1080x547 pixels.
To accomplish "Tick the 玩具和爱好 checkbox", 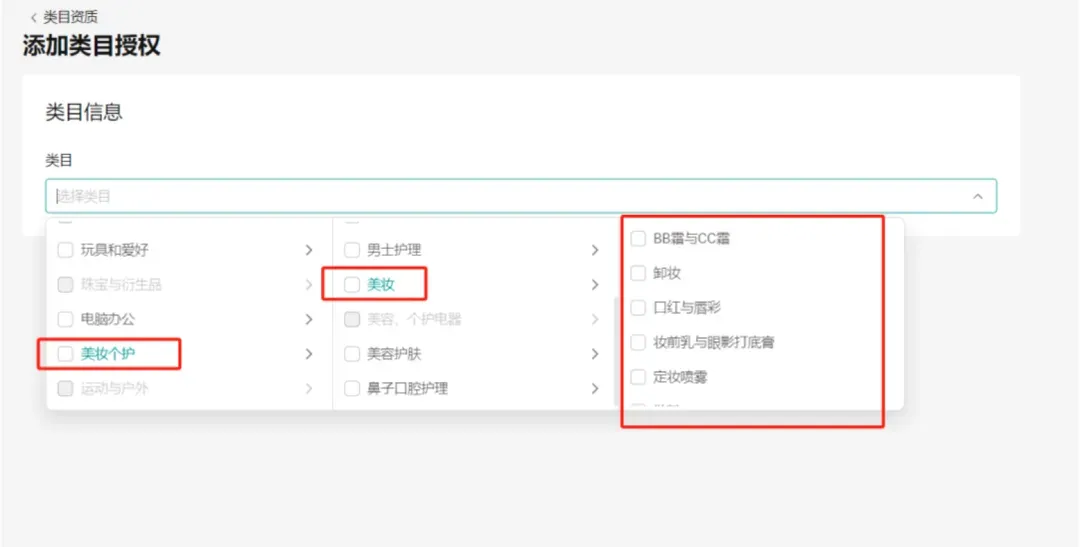I will coord(65,250).
